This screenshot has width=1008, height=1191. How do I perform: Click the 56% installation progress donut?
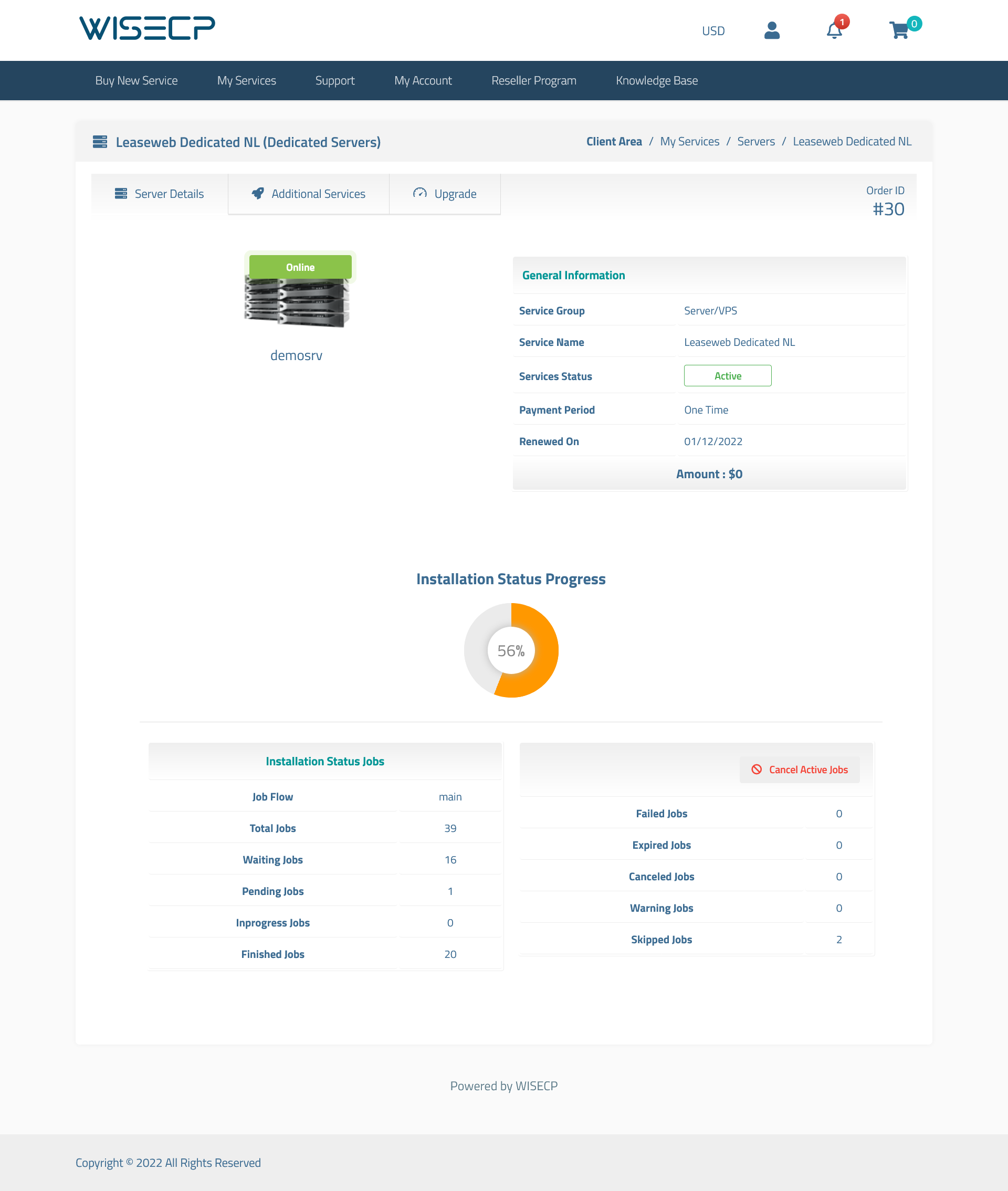(x=511, y=650)
